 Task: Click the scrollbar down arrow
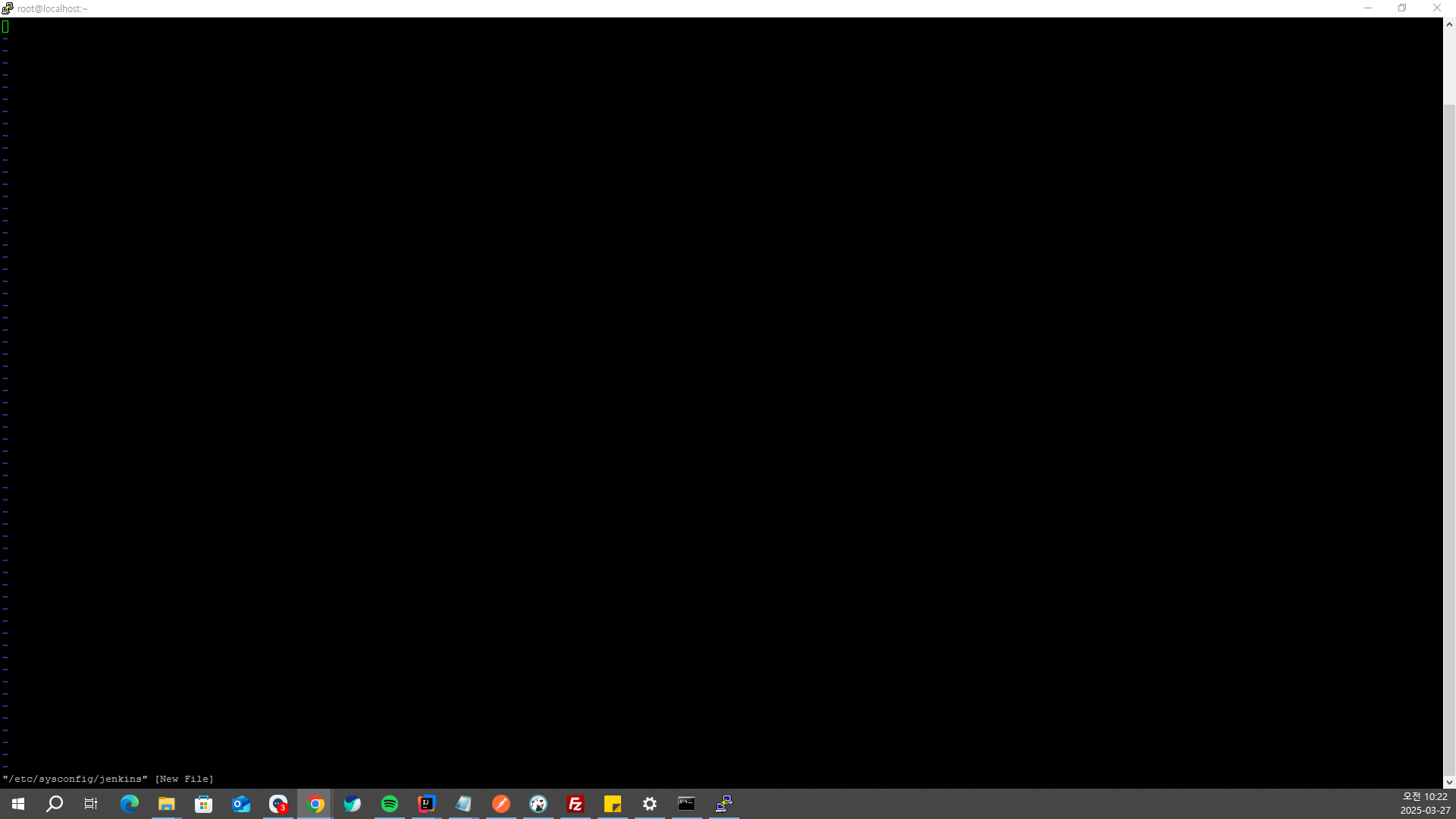[x=1449, y=782]
